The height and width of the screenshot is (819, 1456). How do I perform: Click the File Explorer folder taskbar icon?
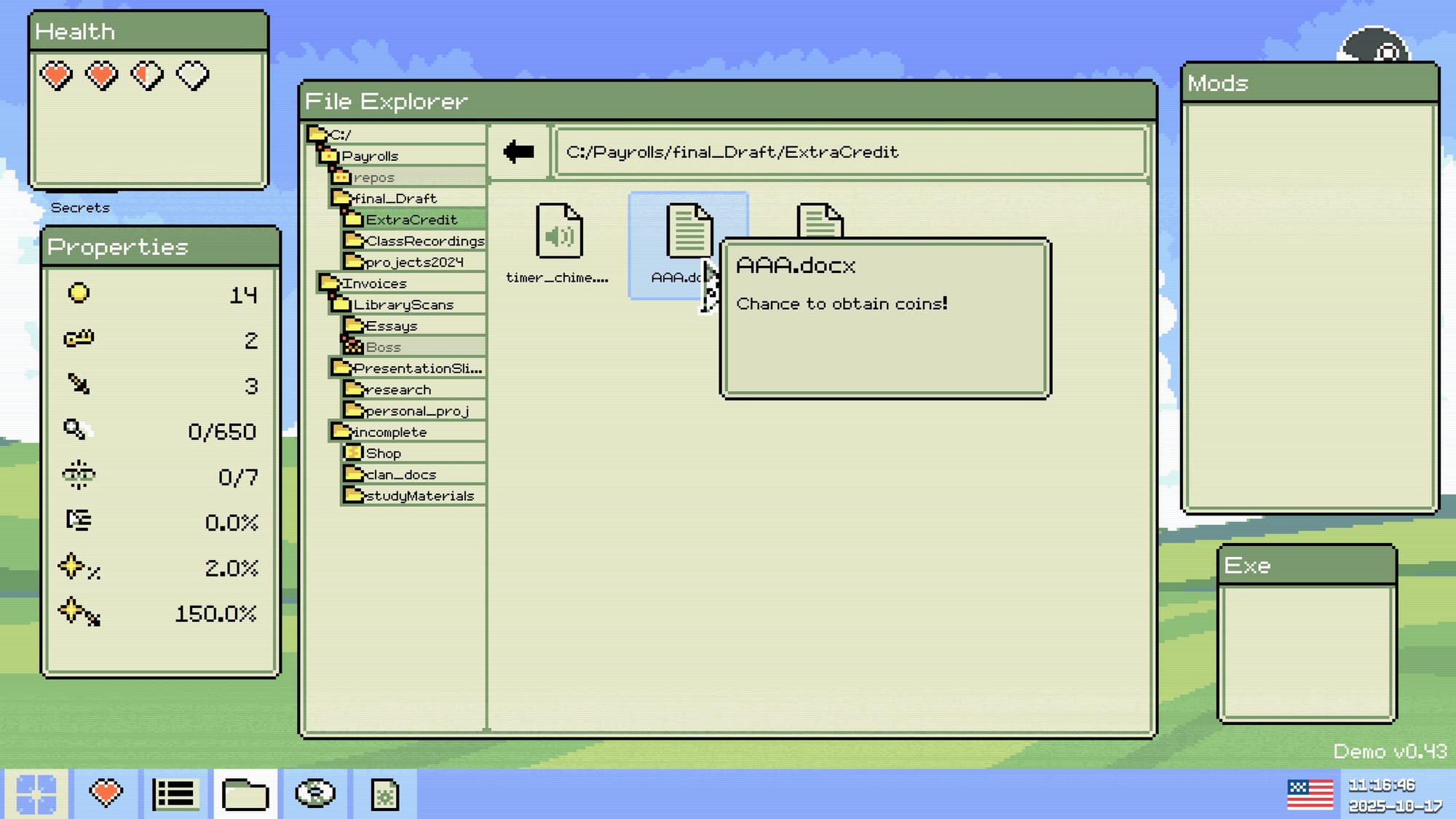(245, 794)
